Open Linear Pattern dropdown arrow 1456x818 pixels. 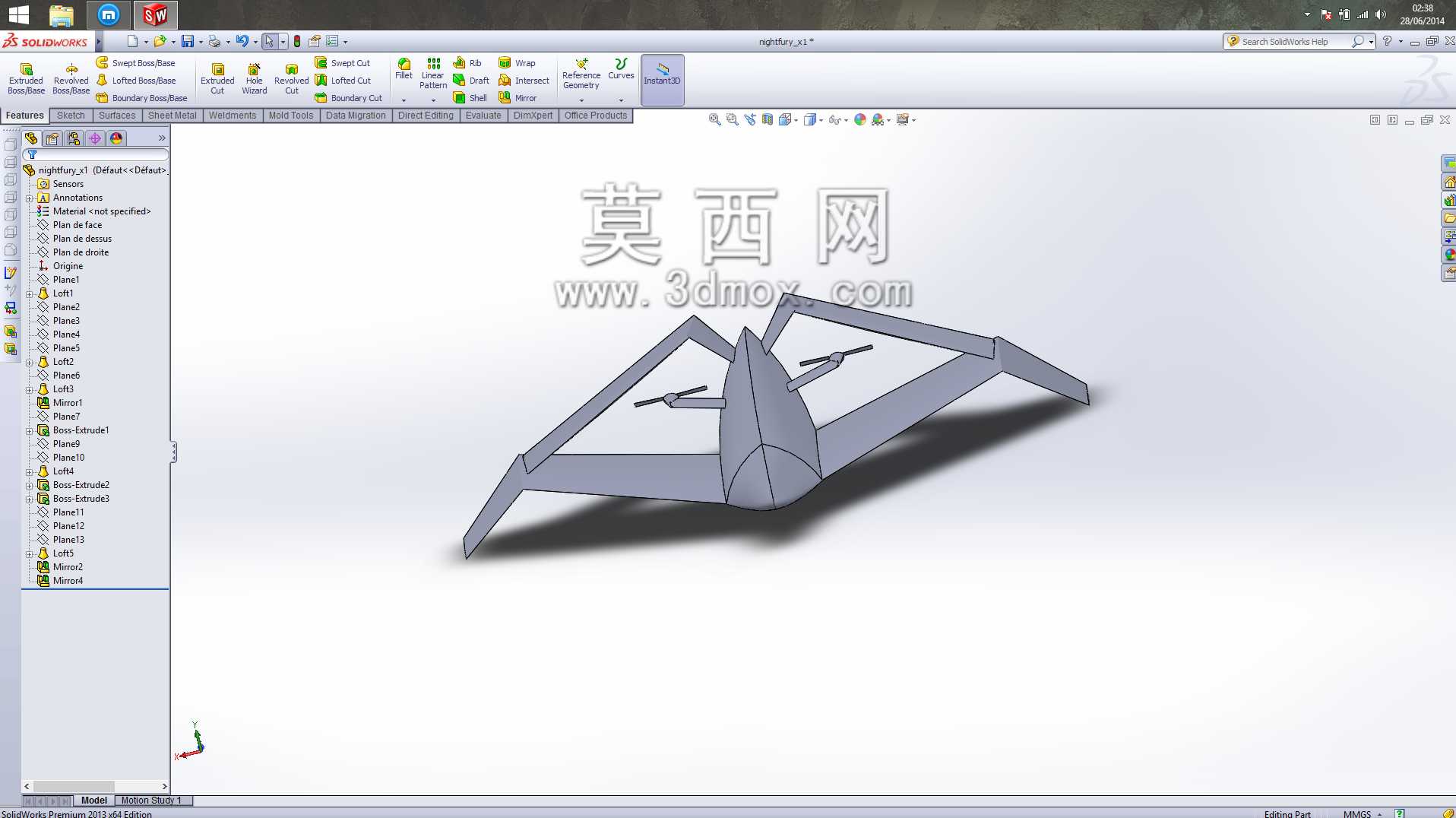[433, 100]
